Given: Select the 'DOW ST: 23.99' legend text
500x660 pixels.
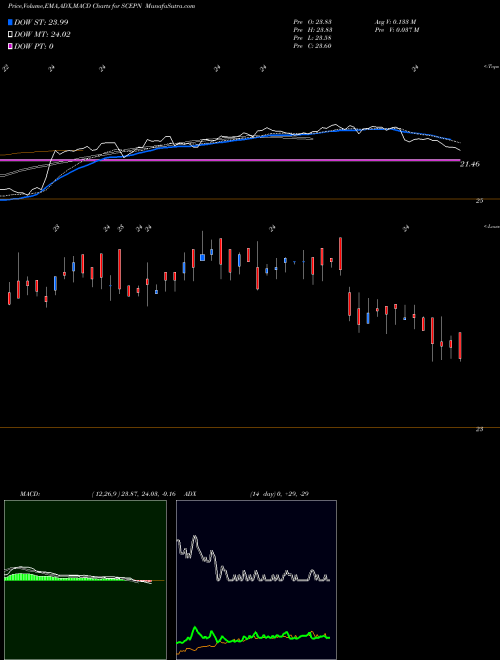Looking at the screenshot, I should click(x=41, y=22).
